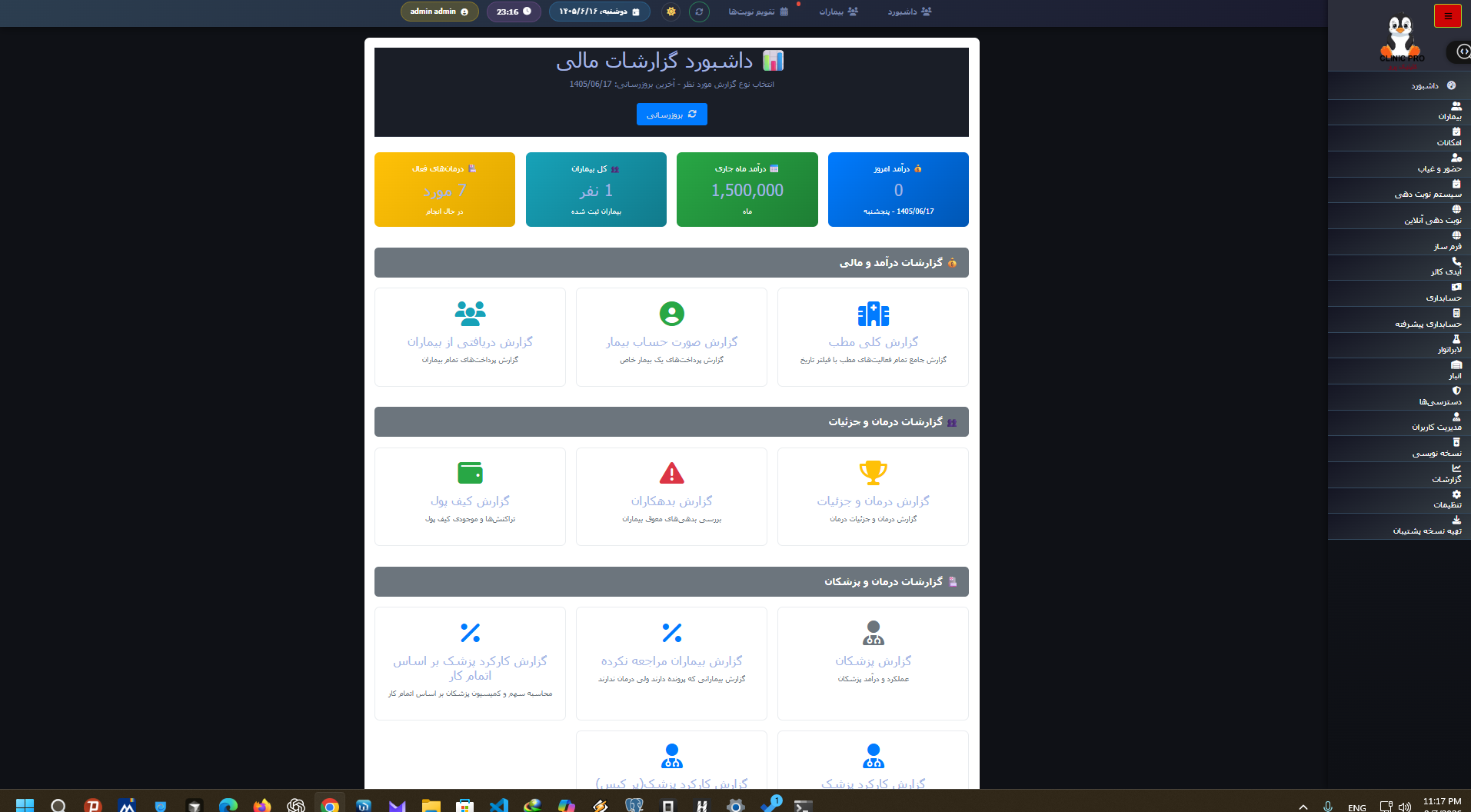The width and height of the screenshot is (1471, 812).
Task: Open the گزارش کلی مطب report card
Action: 873,337
